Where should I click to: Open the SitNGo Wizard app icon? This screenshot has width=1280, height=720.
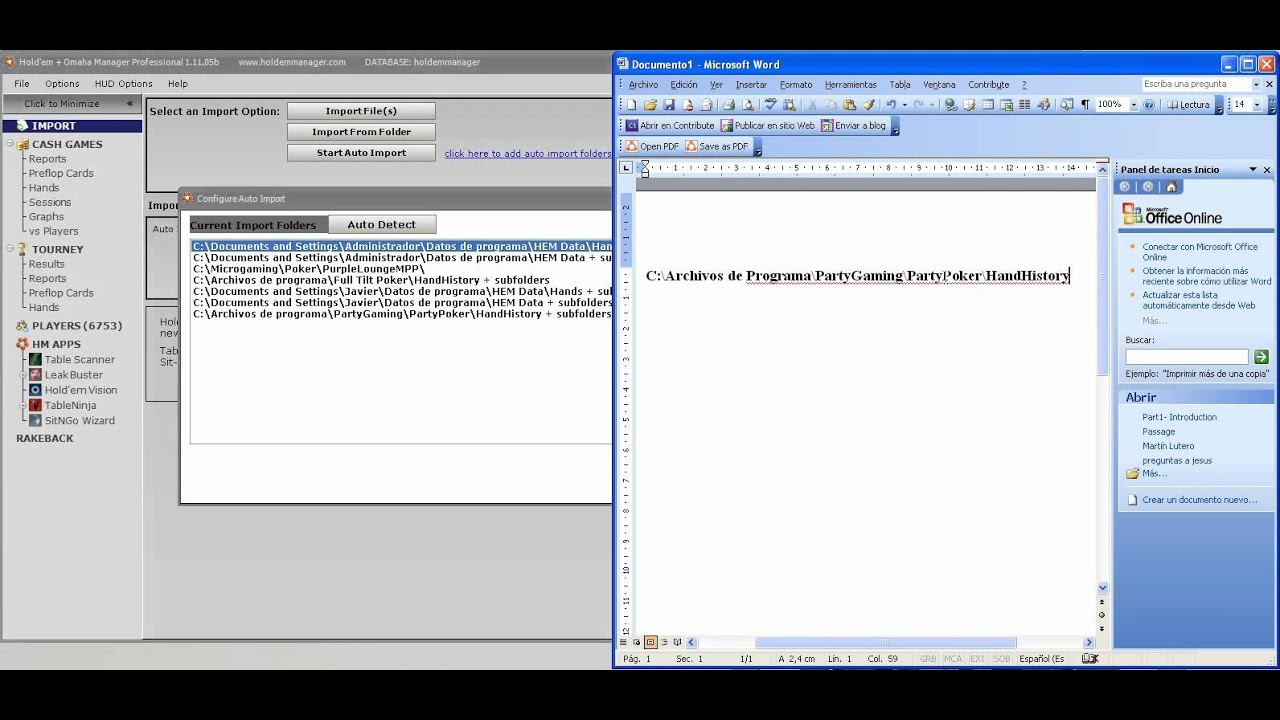click(x=35, y=421)
